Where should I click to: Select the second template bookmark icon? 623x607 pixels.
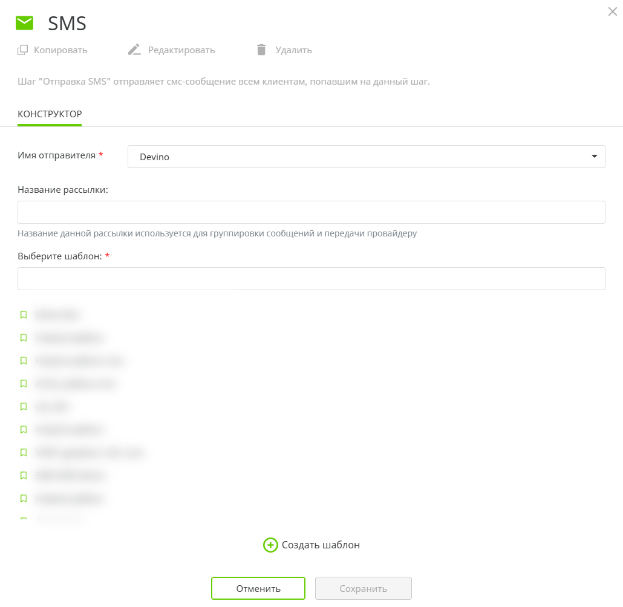pyautogui.click(x=23, y=338)
